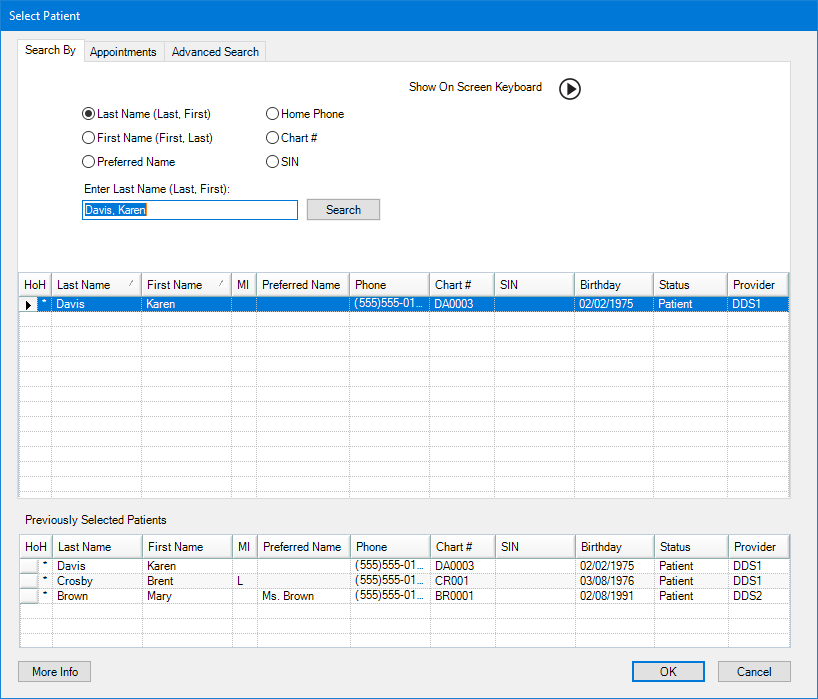The height and width of the screenshot is (699, 818).
Task: Select Crosby Brent in Previously Selected Patients
Action: pyautogui.click(x=80, y=581)
